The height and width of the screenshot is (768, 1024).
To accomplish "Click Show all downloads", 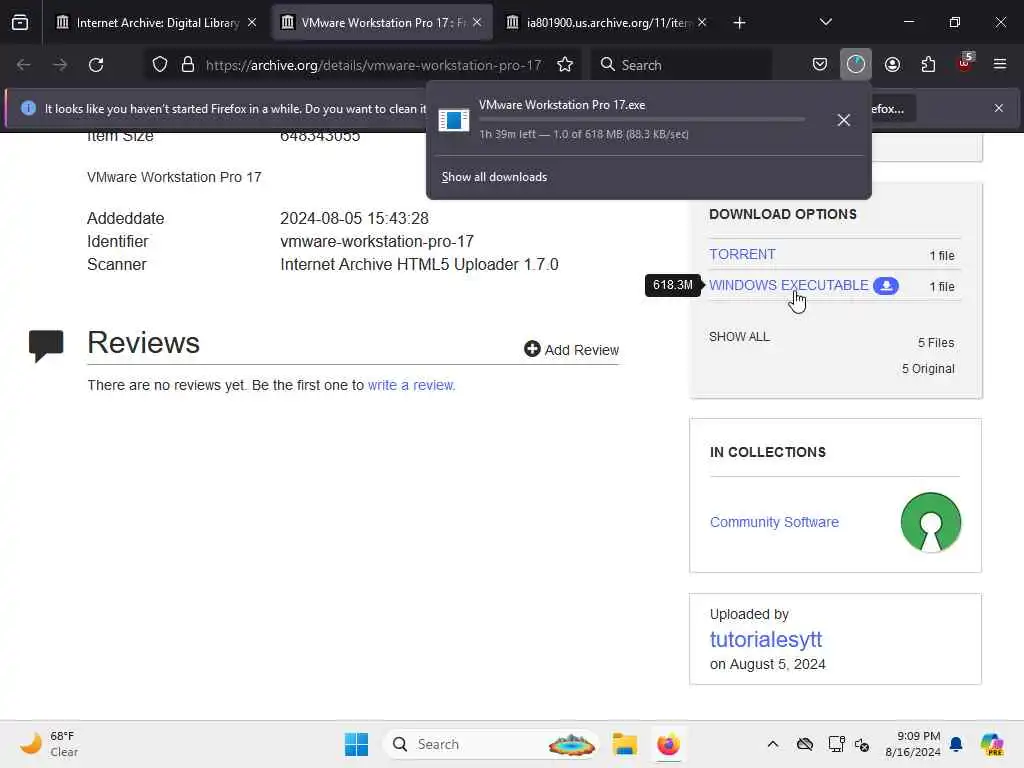I will click(494, 177).
